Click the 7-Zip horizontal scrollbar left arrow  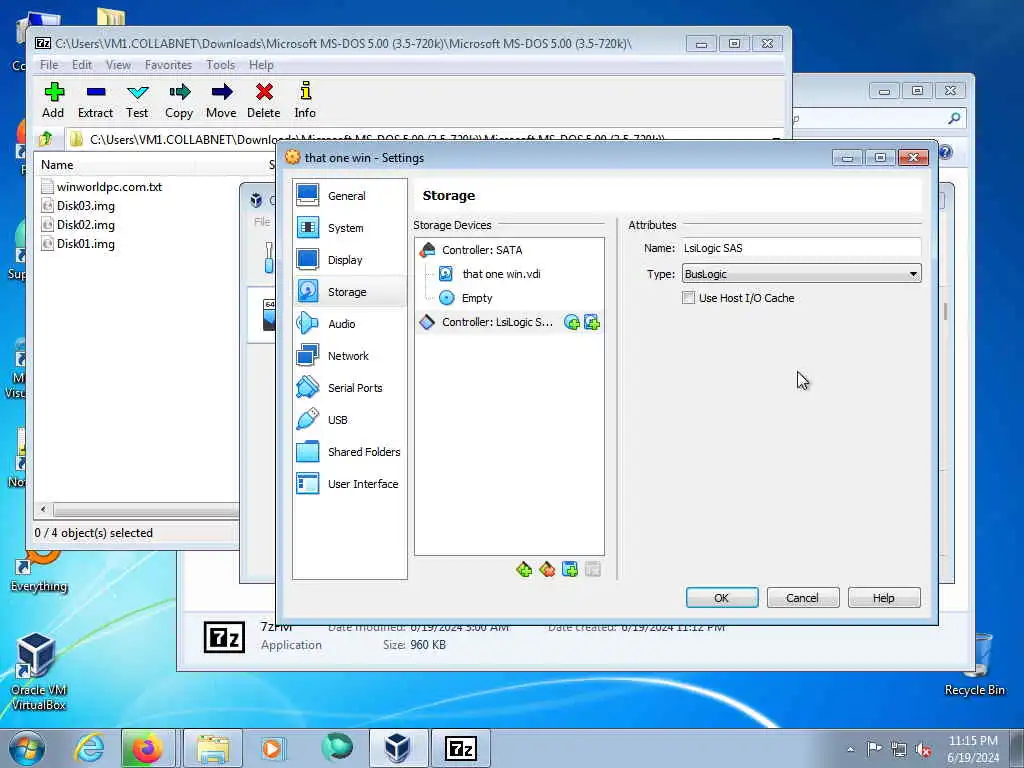pyautogui.click(x=43, y=509)
